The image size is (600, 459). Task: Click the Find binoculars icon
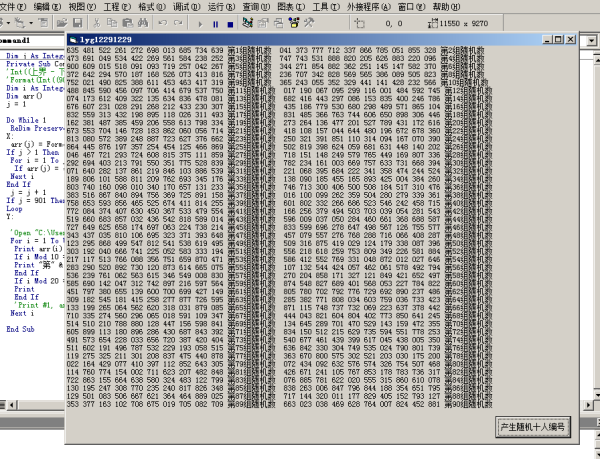coord(143,23)
